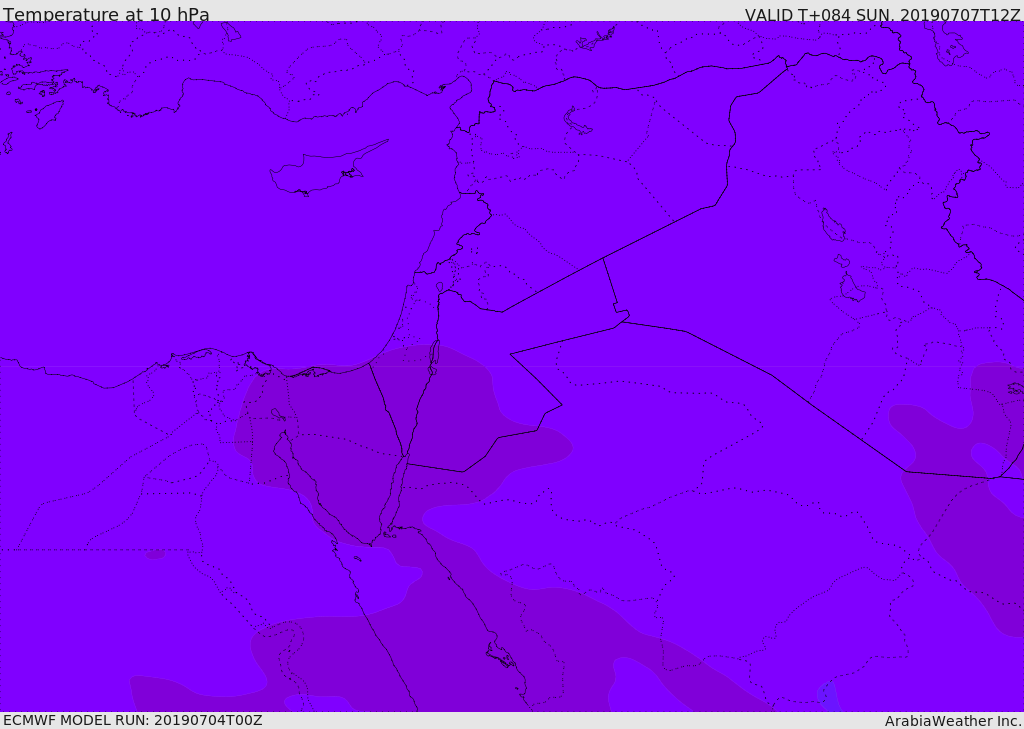The height and width of the screenshot is (729, 1024).
Task: Click the "Temperature at 10 hPa" title text
Action: point(106,14)
